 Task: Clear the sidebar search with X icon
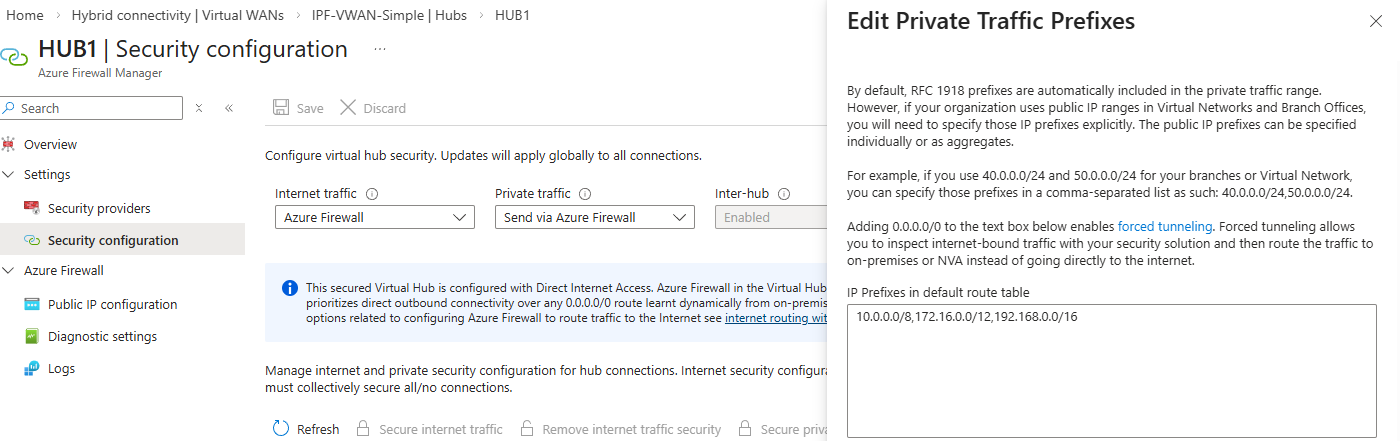pos(199,108)
